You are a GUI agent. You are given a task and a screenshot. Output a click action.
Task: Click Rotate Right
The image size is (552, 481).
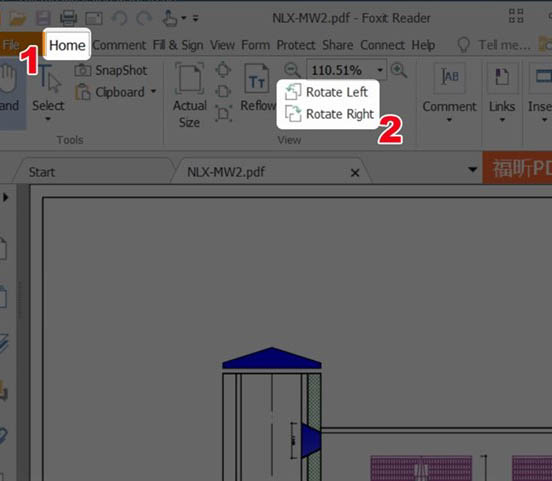coord(329,114)
